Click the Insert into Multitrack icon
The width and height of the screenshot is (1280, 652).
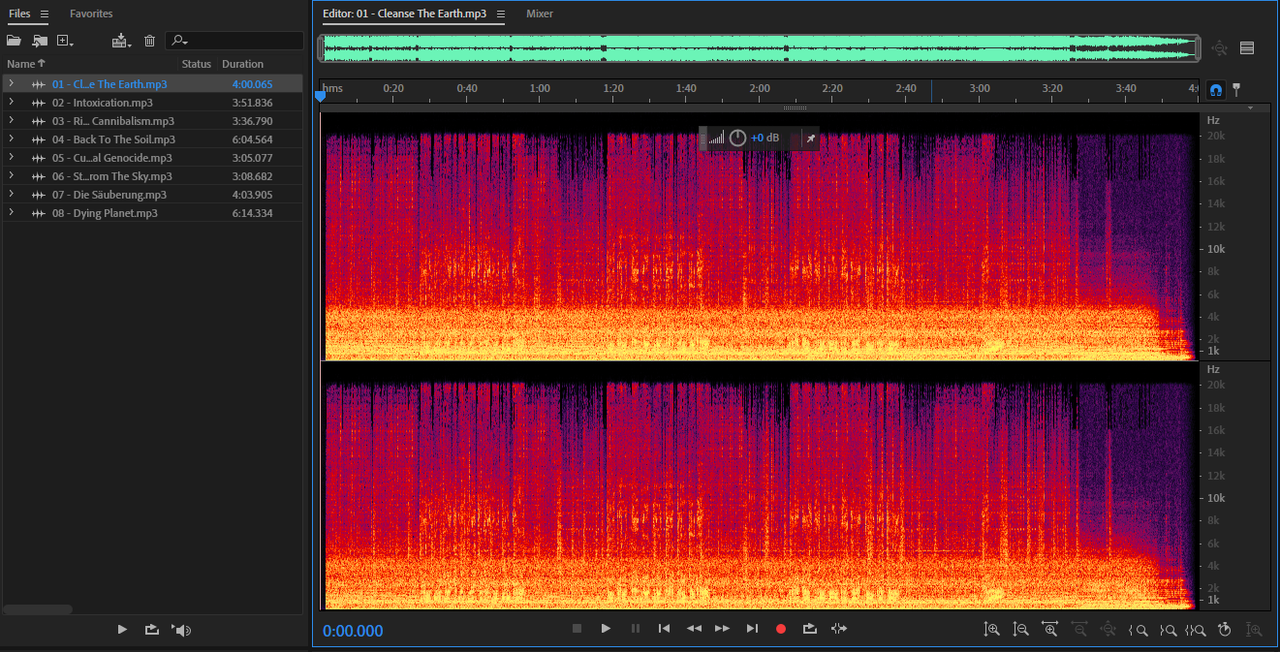click(x=121, y=41)
